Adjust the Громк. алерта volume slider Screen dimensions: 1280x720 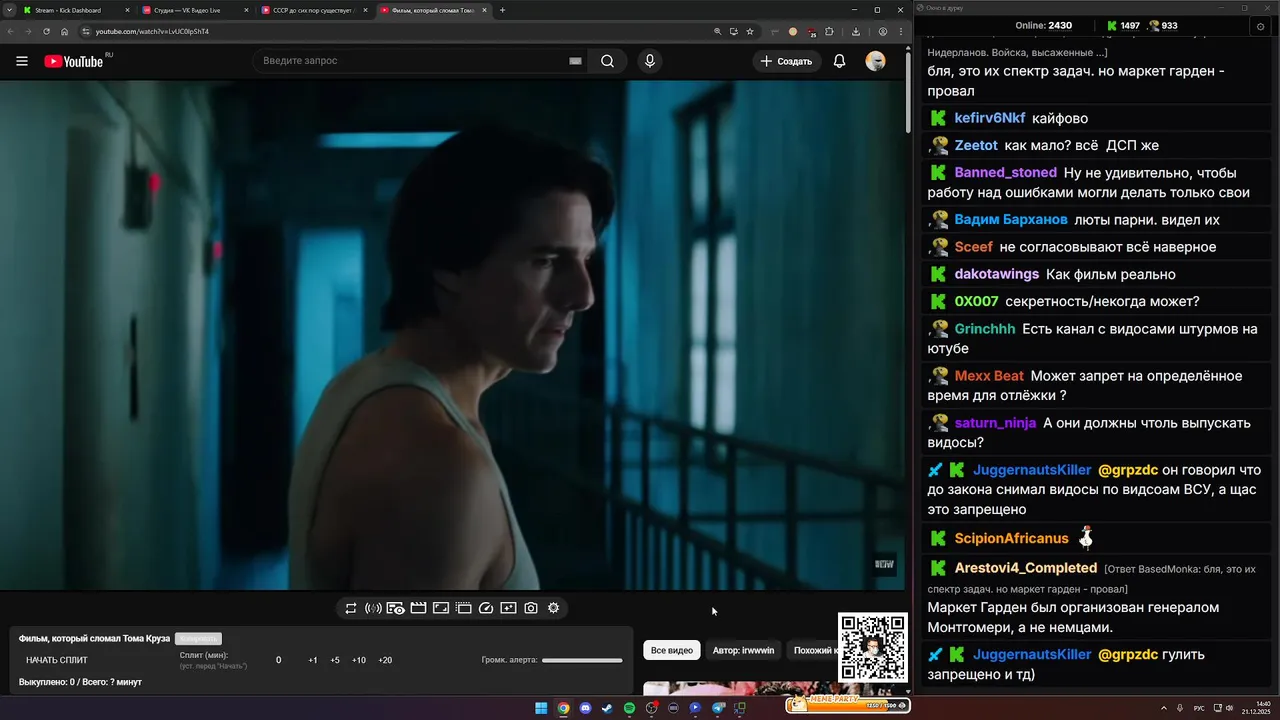click(x=582, y=660)
